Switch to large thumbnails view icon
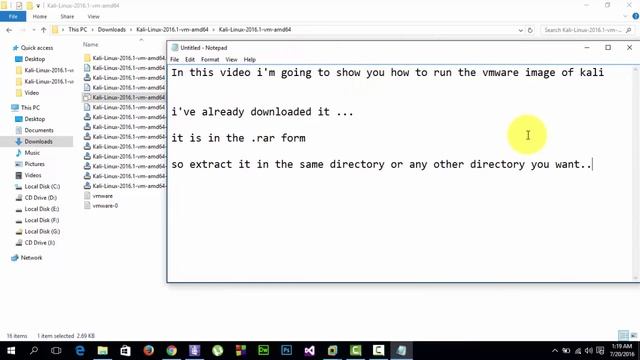The width and height of the screenshot is (640, 360). point(634,336)
